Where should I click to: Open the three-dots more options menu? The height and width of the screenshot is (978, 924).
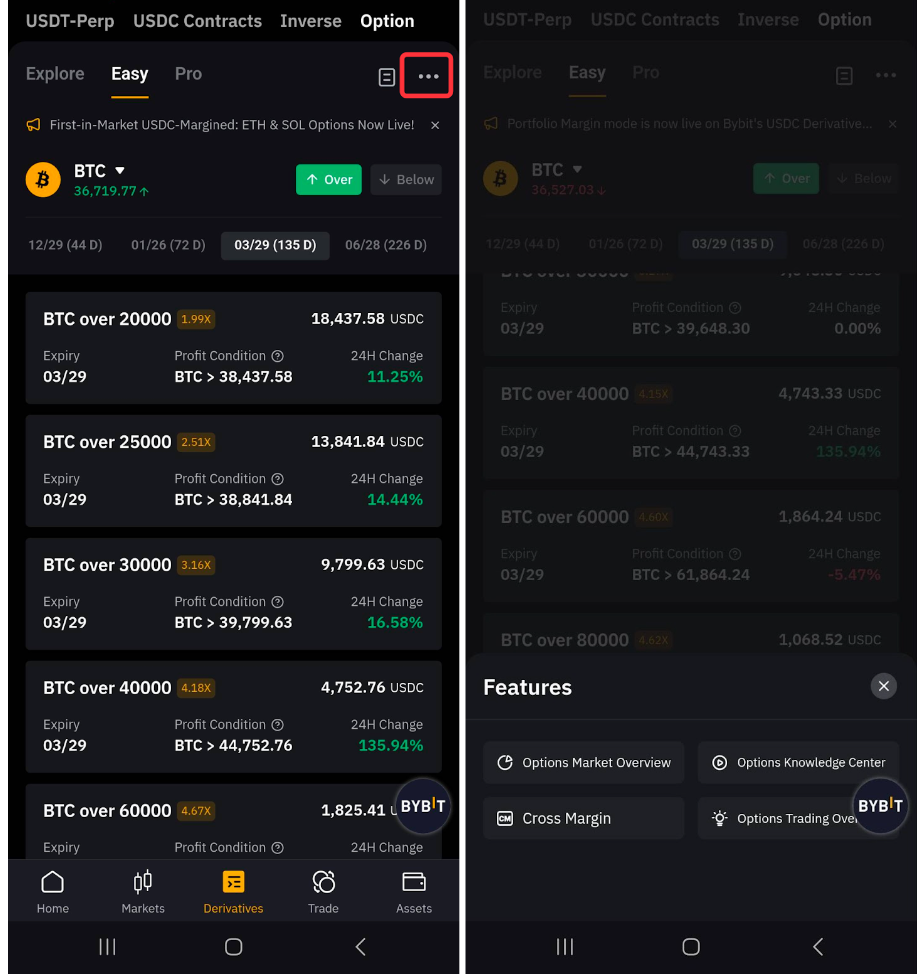pyautogui.click(x=428, y=77)
